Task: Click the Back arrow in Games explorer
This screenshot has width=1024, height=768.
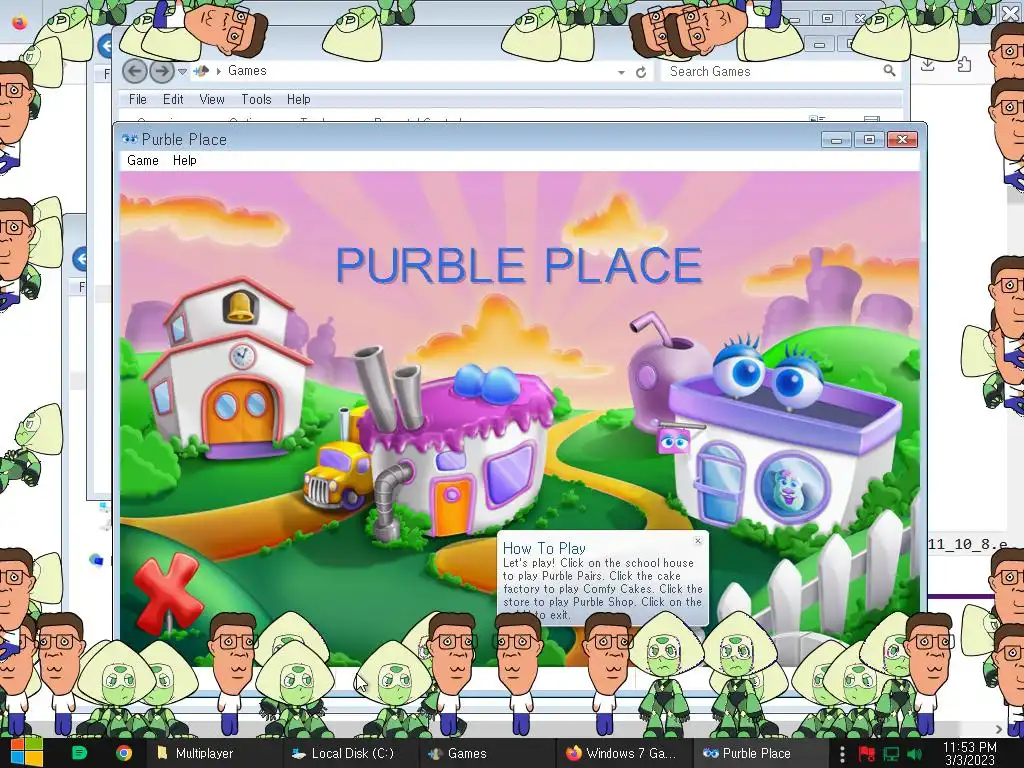Action: [x=135, y=71]
